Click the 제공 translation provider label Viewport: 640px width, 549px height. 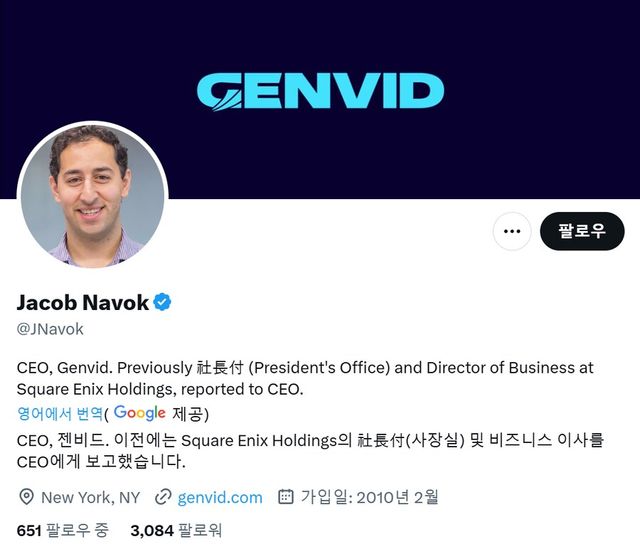point(187,414)
